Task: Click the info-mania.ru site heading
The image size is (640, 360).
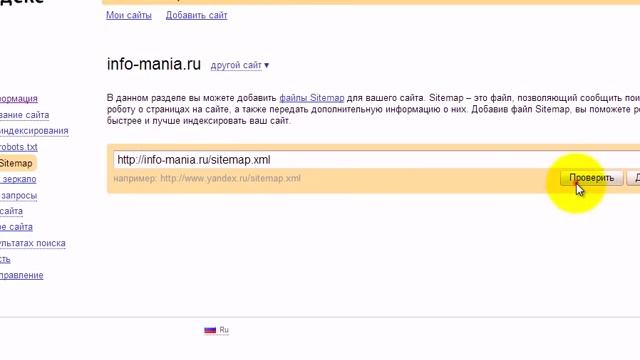Action: 154,64
